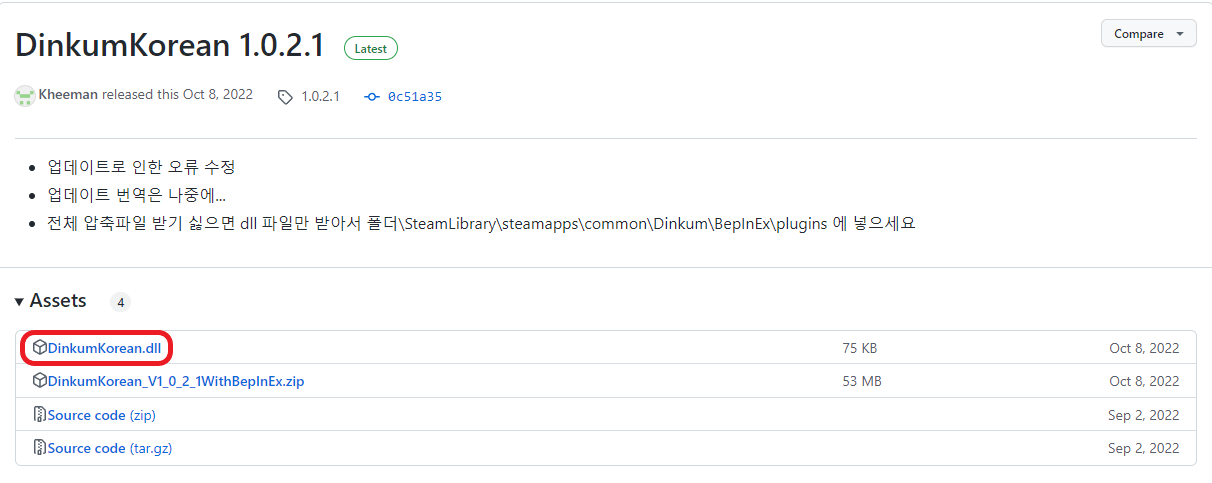The height and width of the screenshot is (483, 1212).
Task: Click the Oct 8, 2022 date in the DinkumKorean.dll row
Action: [x=1144, y=348]
